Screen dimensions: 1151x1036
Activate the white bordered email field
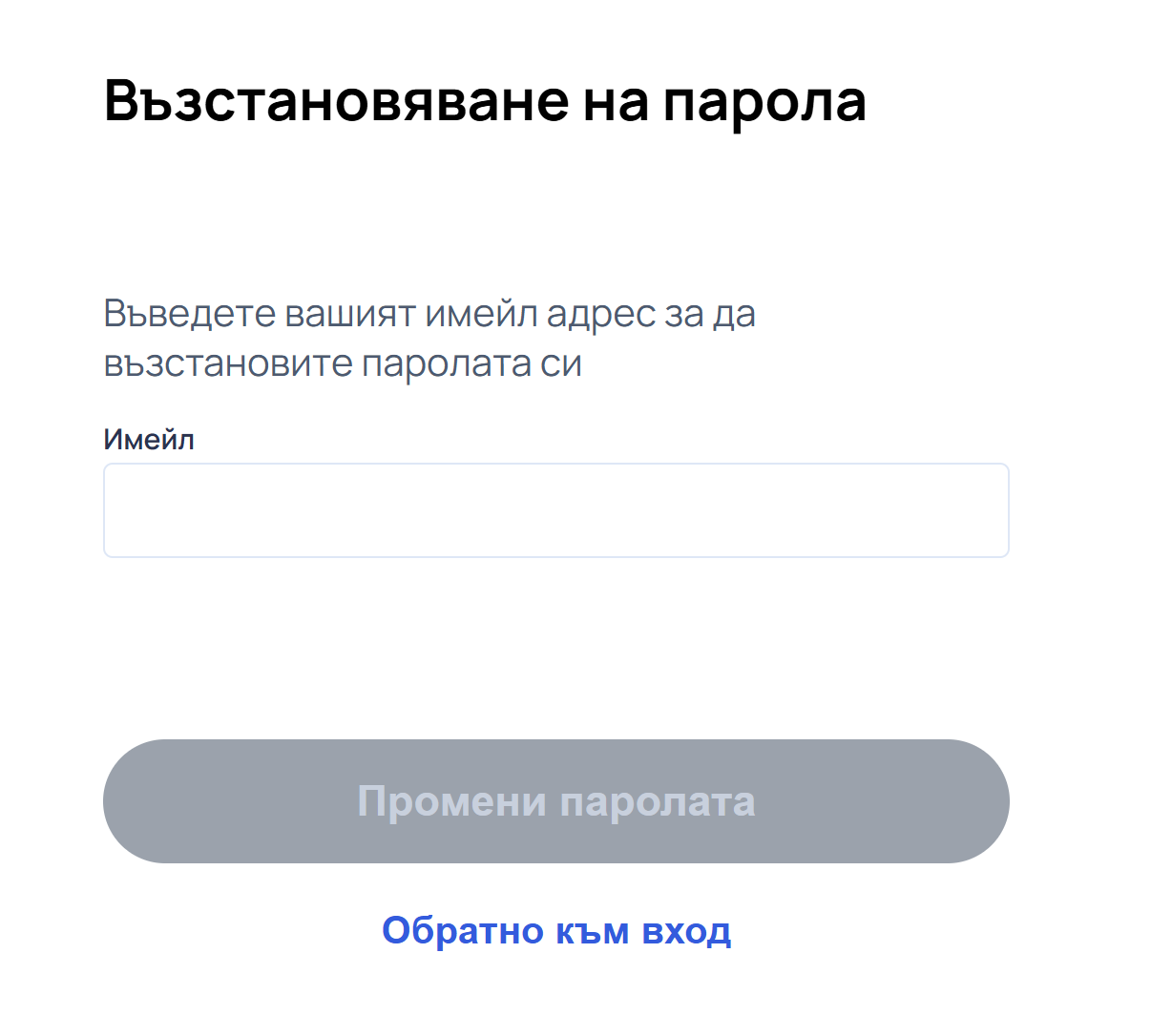point(555,510)
